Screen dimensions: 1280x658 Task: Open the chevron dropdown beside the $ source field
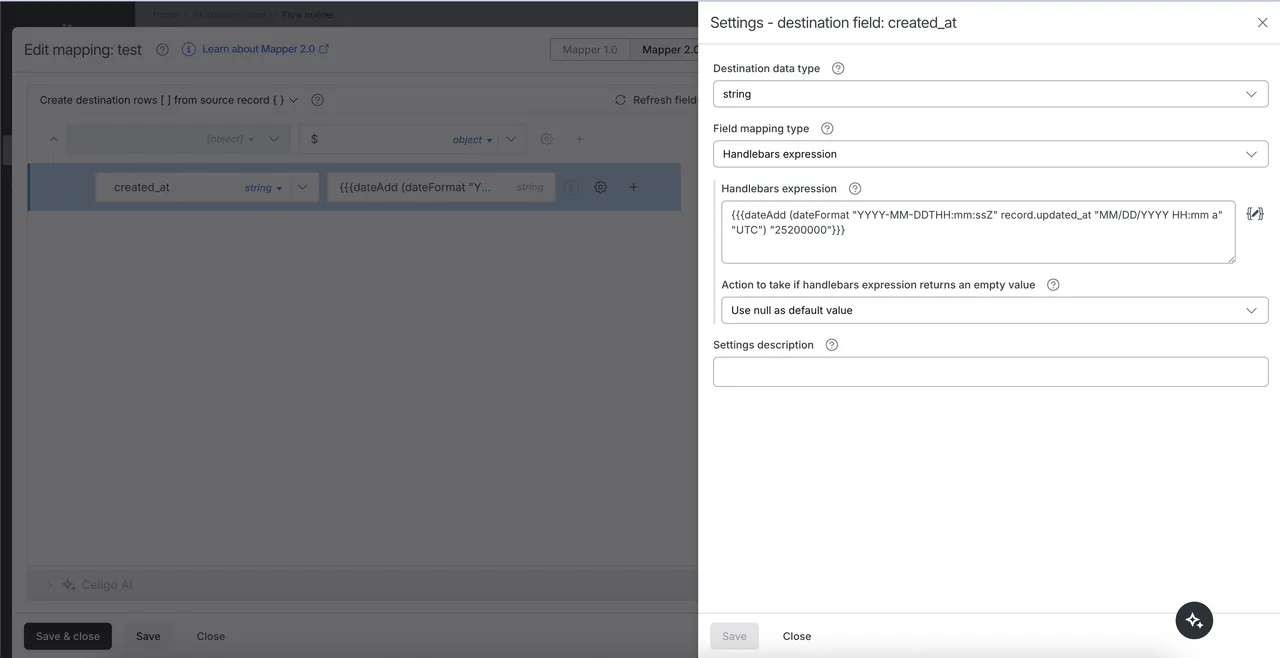pos(511,140)
